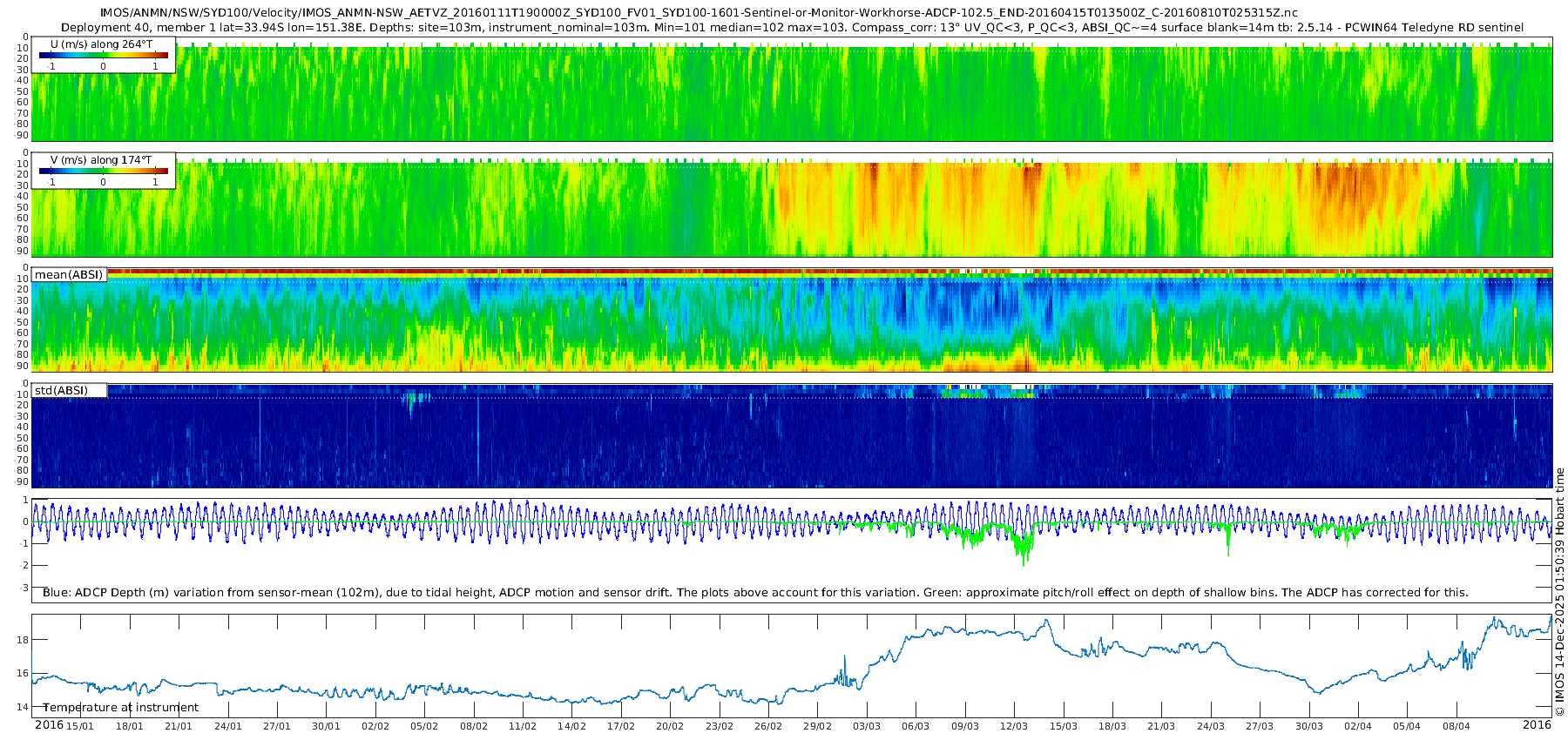1568x740 pixels.
Task: Click the 'U (m/s) along 264°T' text
Action: (x=102, y=44)
